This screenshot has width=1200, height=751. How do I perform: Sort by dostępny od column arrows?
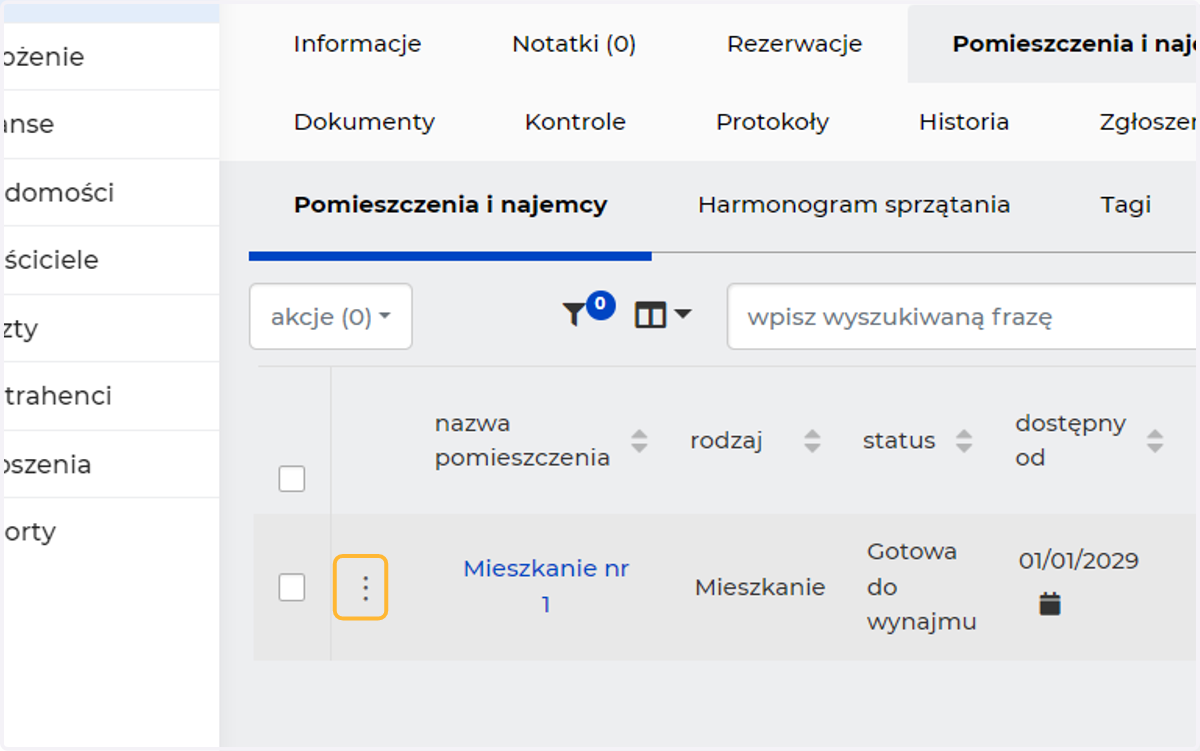(x=1155, y=440)
